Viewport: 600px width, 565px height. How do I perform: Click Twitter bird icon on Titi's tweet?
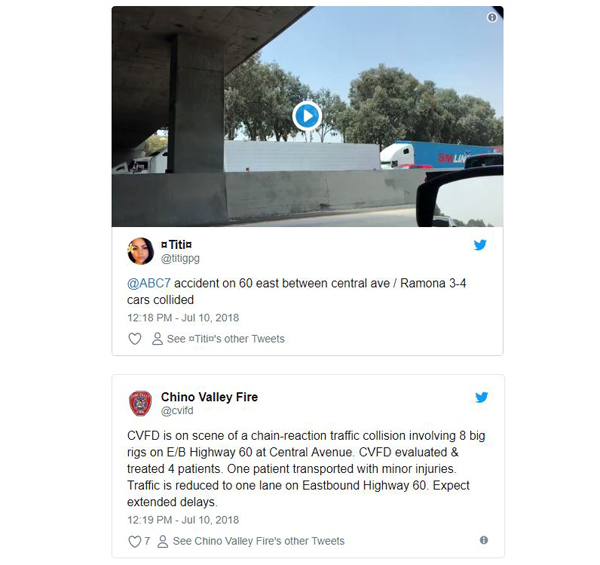pyautogui.click(x=480, y=245)
